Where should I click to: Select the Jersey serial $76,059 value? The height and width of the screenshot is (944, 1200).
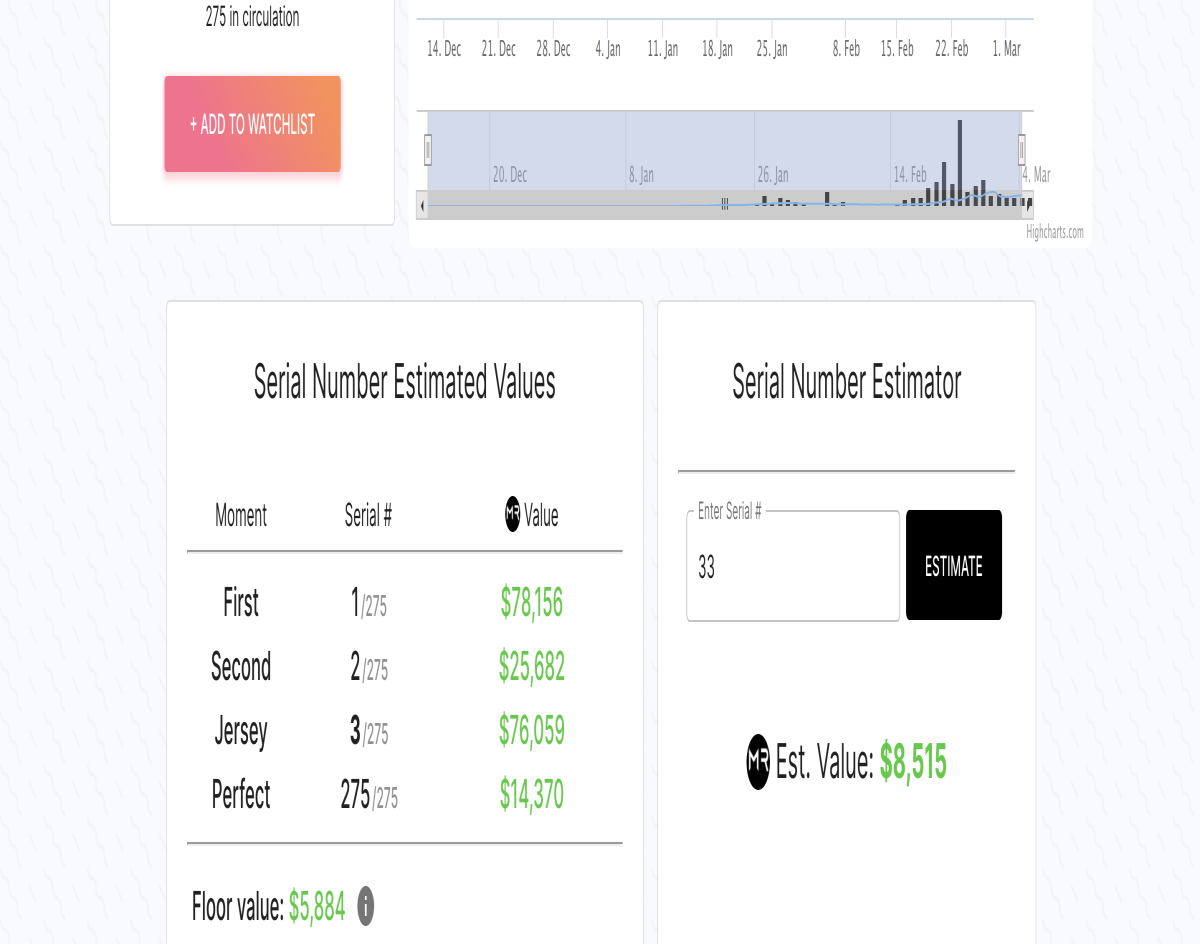point(532,731)
